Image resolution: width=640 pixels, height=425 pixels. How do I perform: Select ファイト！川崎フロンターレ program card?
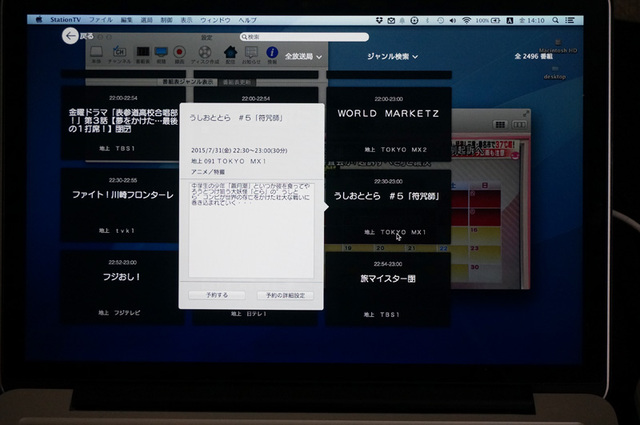(x=123, y=205)
